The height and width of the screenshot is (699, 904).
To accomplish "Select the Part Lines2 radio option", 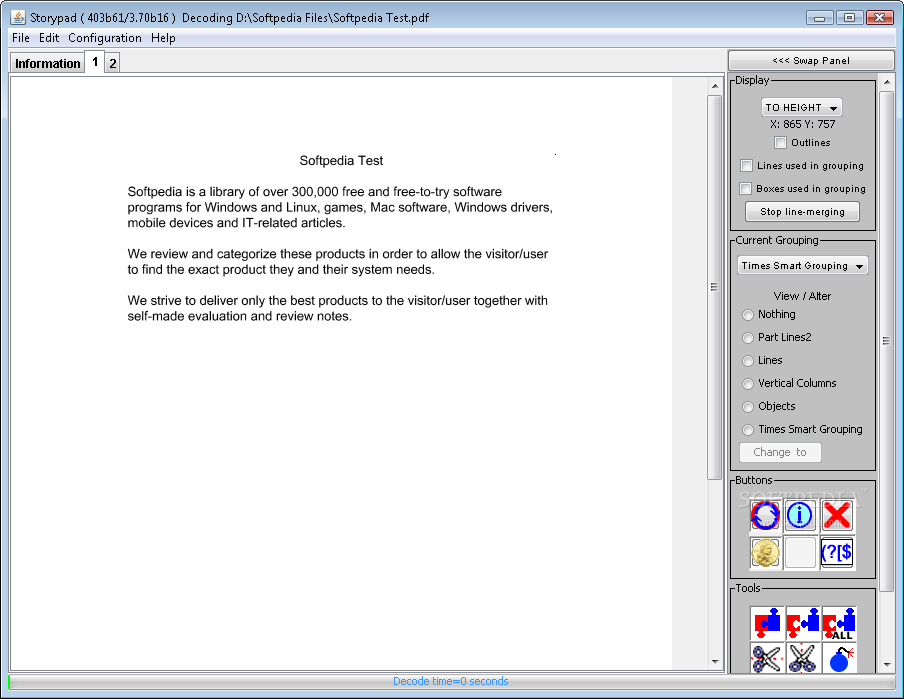I will [748, 338].
